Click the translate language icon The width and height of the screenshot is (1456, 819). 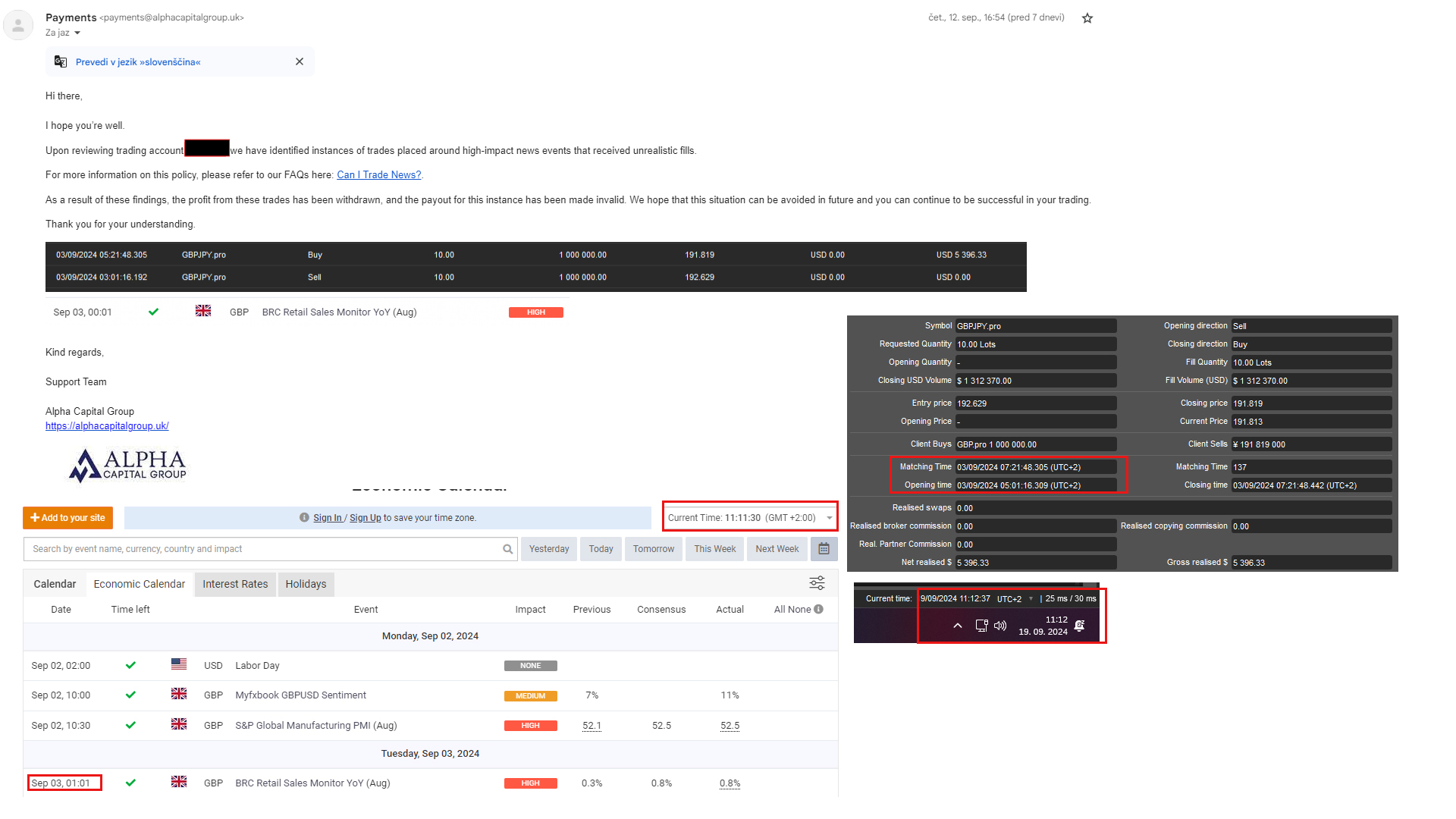tap(61, 62)
